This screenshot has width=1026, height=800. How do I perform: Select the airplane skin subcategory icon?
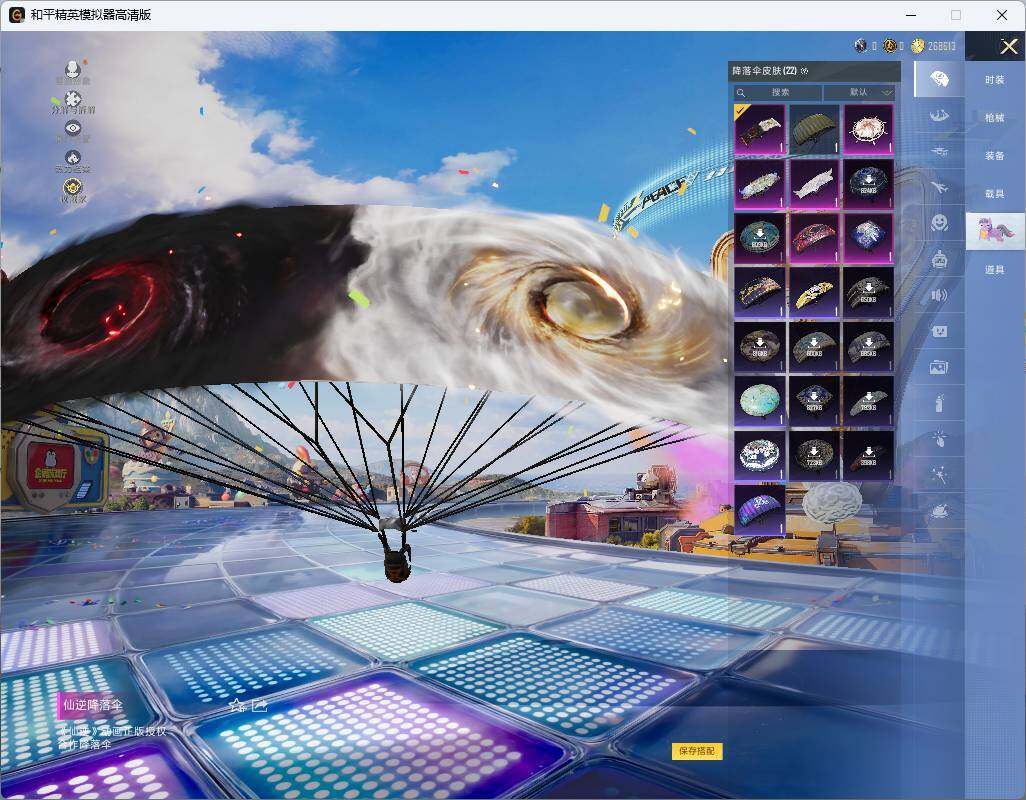click(x=939, y=188)
